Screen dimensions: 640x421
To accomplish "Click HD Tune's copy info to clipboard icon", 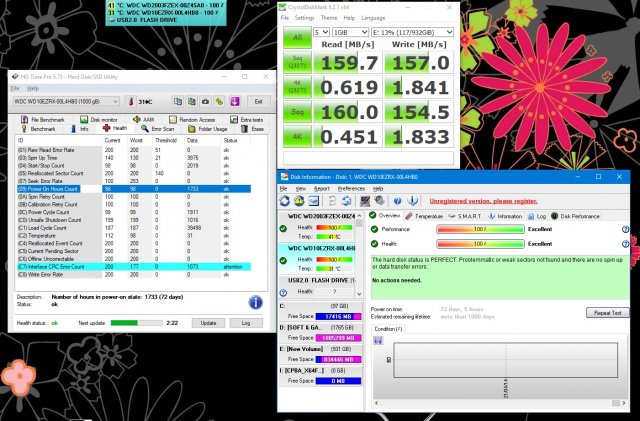I will [177, 101].
